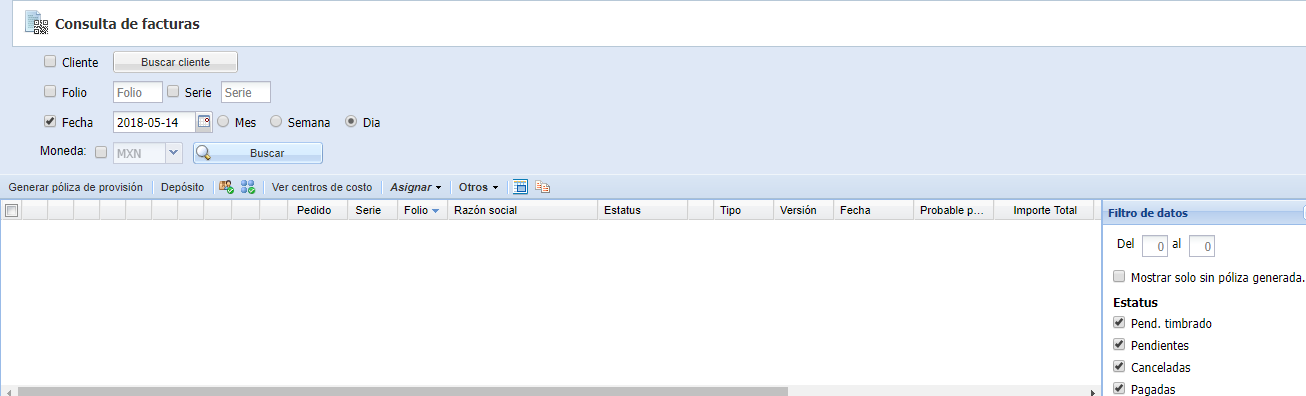Enable the Moneda checkbox
Image resolution: width=1306 pixels, height=396 pixels.
pyautogui.click(x=101, y=152)
